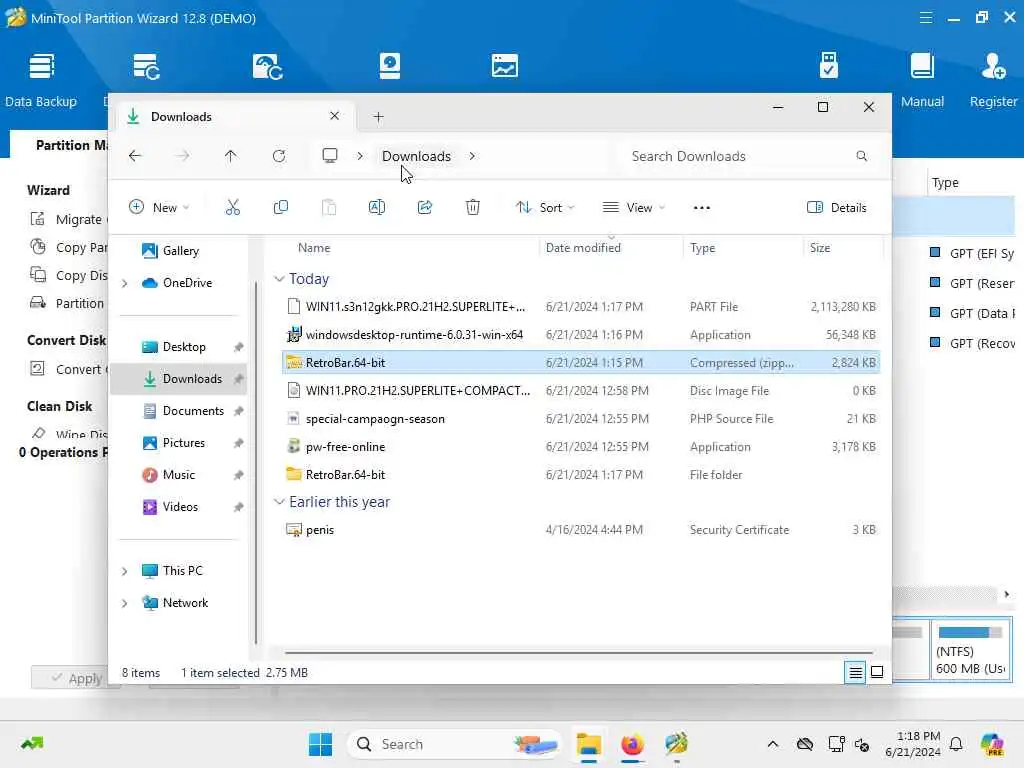Switch to details list view layout
Image resolution: width=1024 pixels, height=768 pixels.
[856, 672]
